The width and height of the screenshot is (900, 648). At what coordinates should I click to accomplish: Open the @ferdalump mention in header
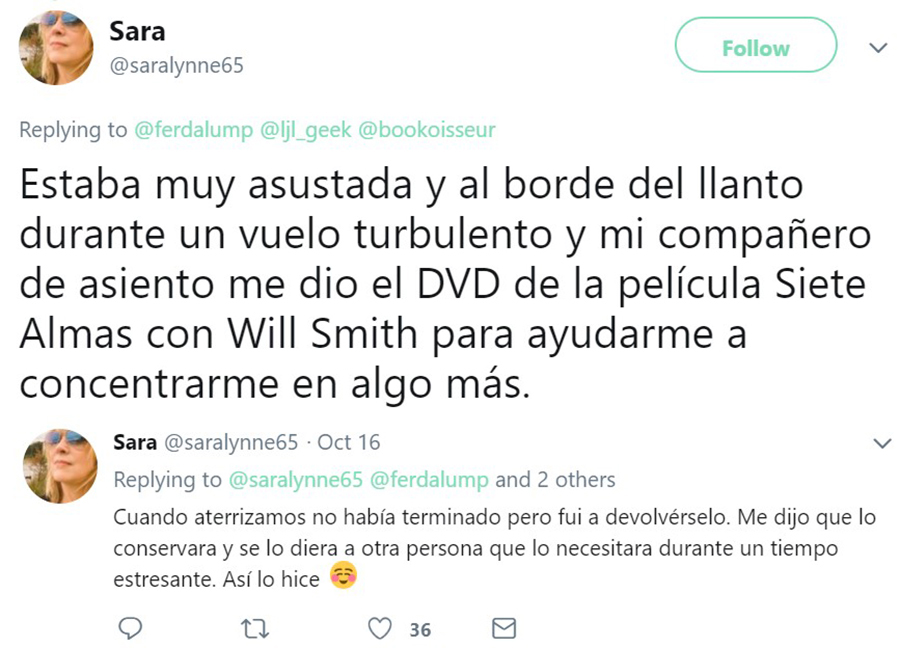click(x=193, y=130)
